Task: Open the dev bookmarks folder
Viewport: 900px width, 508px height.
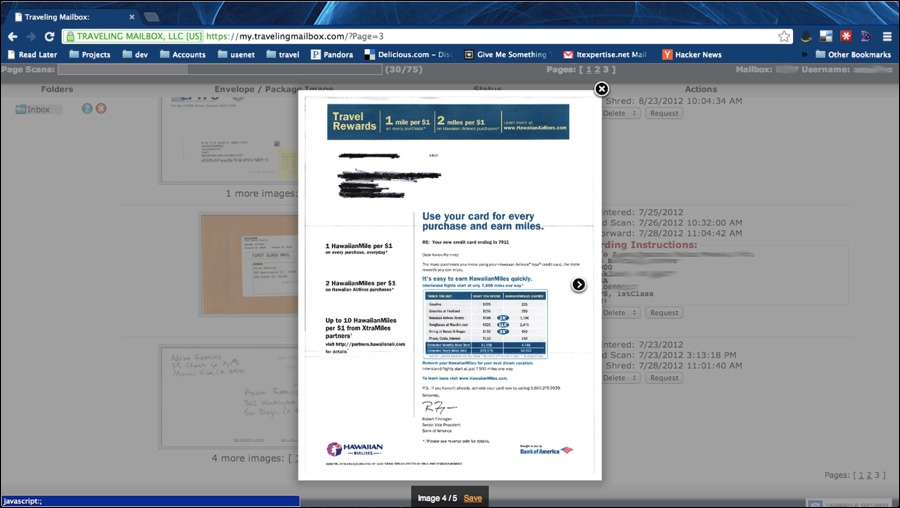Action: point(135,55)
